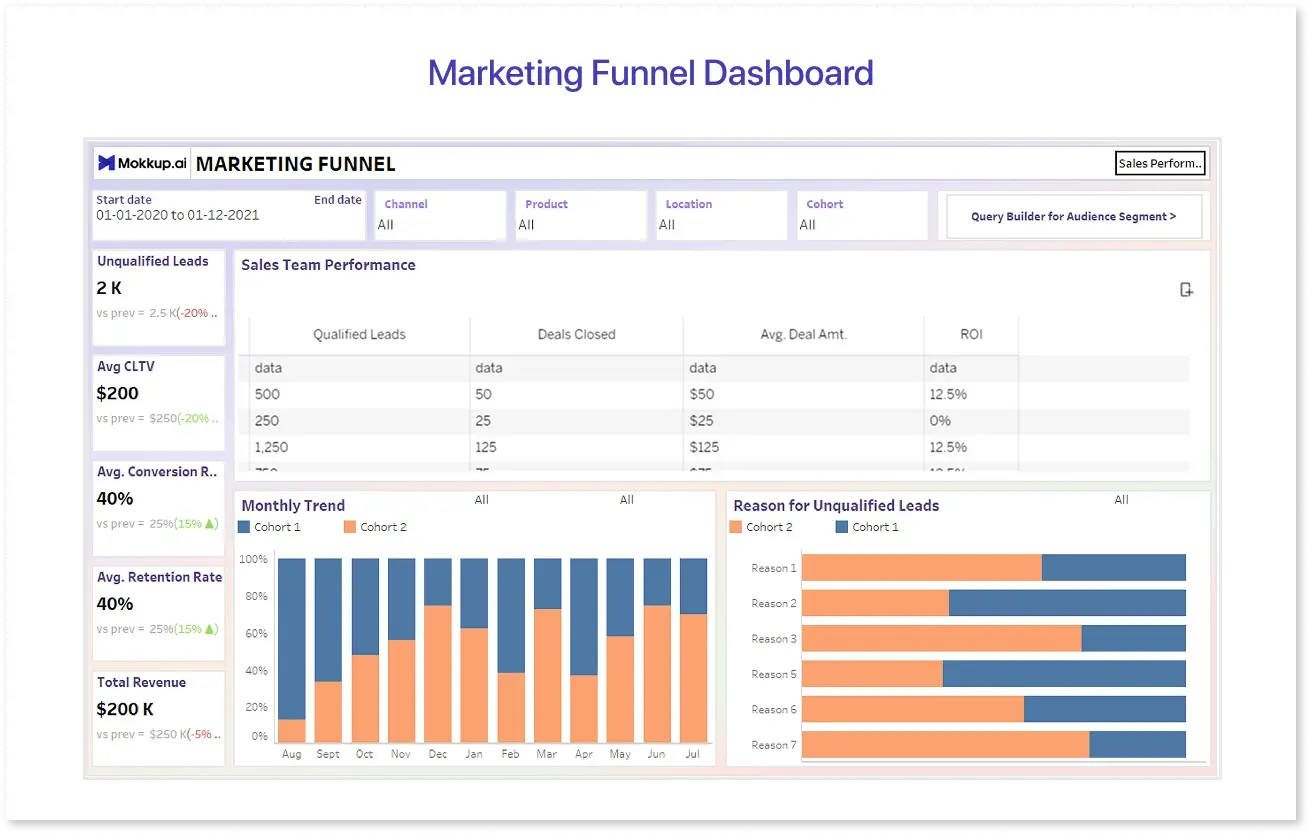Click the Deals Closed column header
The image size is (1310, 834).
click(576, 335)
